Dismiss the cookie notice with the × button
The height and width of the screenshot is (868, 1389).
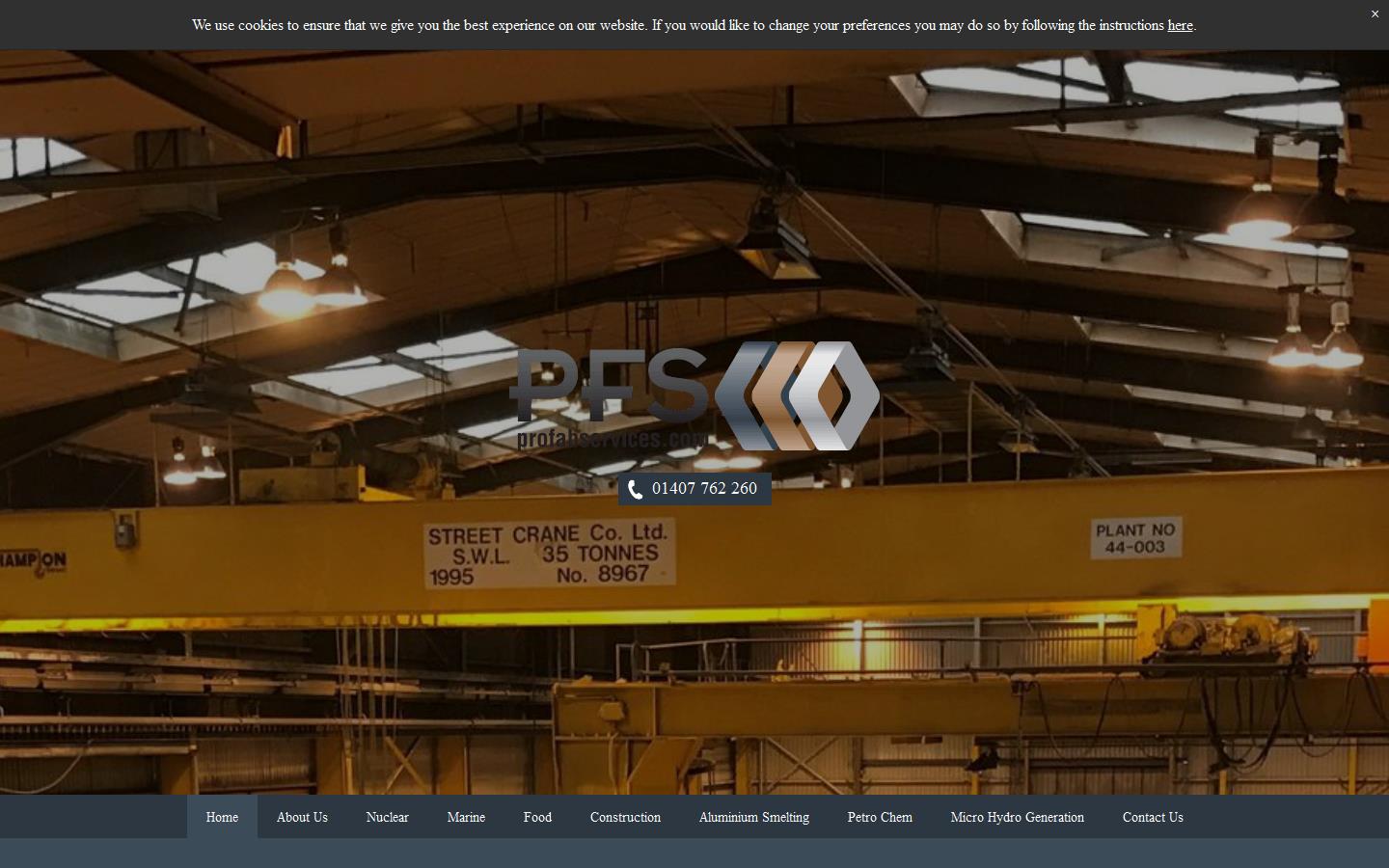[1375, 14]
